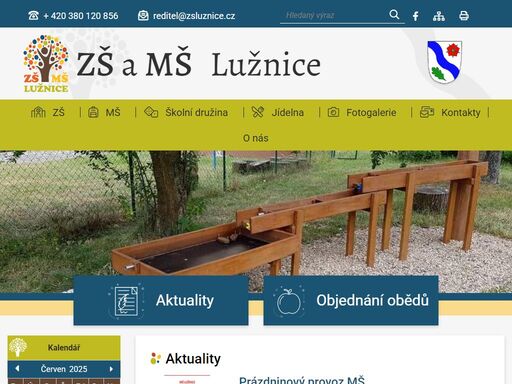512x384 pixels.
Task: Click the school building icon beside ZŠ
Action: tap(38, 112)
